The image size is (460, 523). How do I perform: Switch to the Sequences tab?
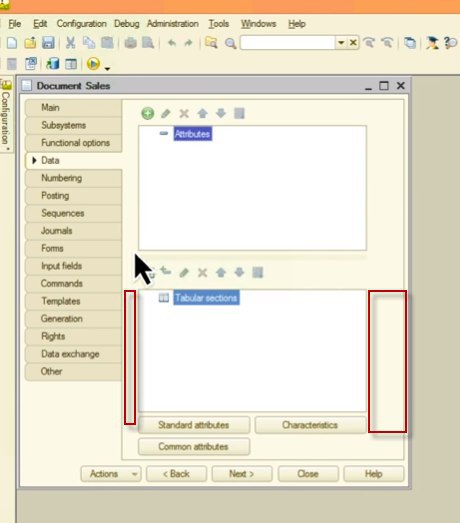click(x=73, y=213)
